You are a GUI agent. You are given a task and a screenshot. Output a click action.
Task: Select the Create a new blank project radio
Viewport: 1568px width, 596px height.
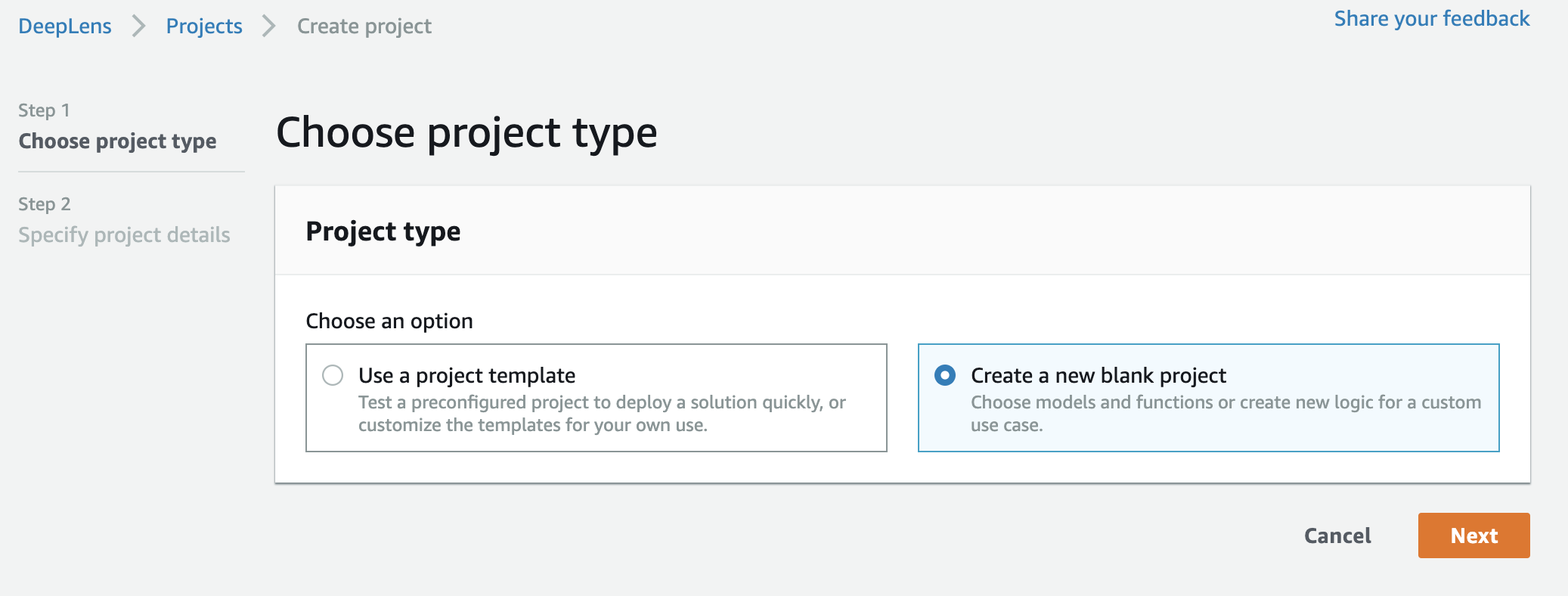pyautogui.click(x=945, y=375)
